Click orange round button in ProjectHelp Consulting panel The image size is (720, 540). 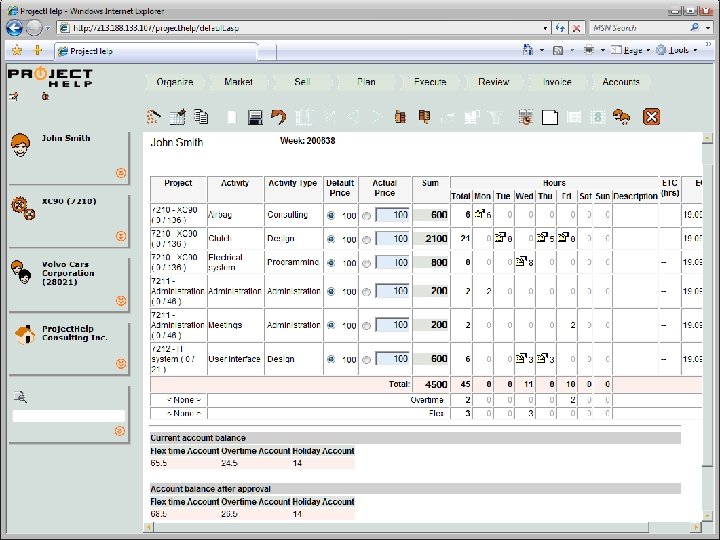(121, 363)
